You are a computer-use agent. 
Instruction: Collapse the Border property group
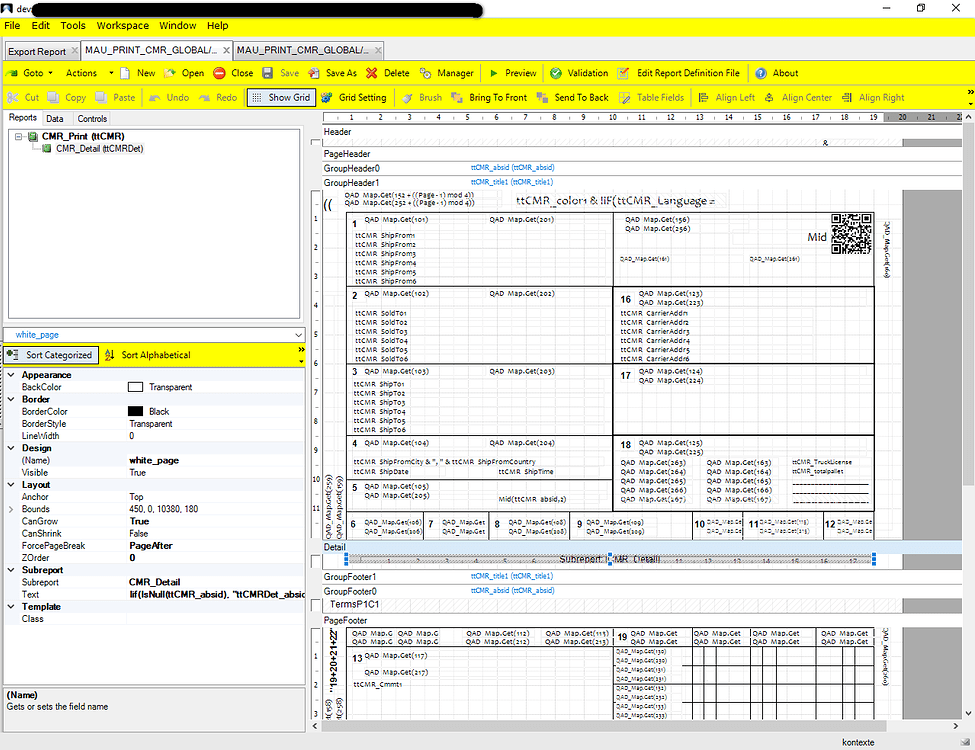(x=11, y=399)
